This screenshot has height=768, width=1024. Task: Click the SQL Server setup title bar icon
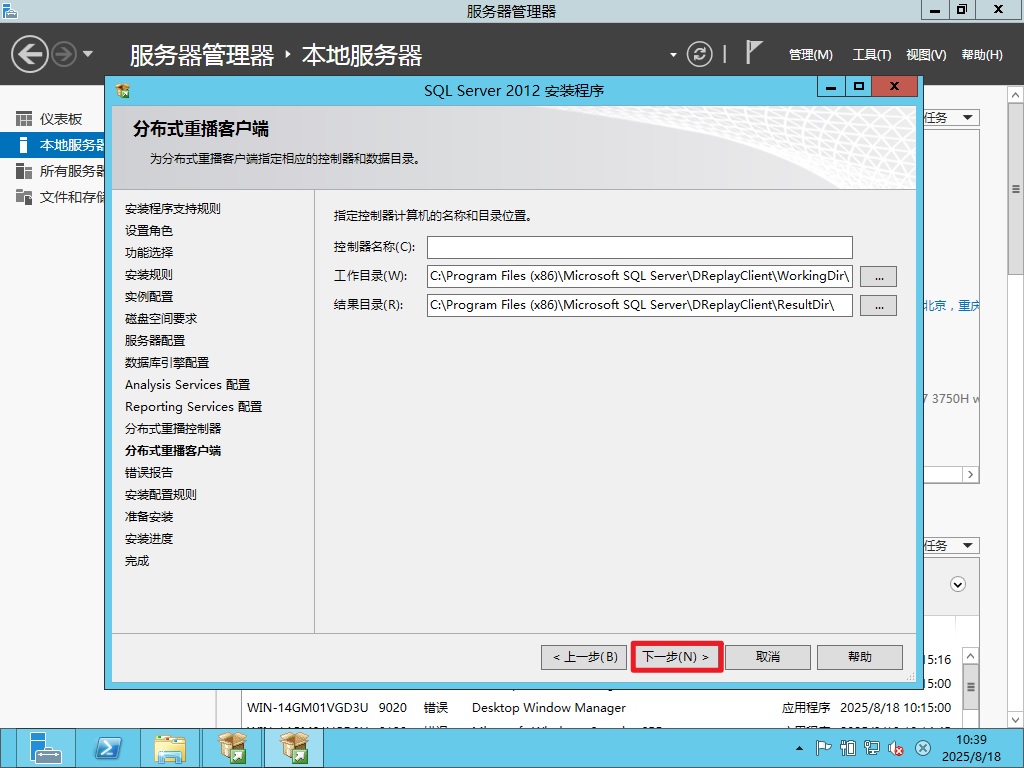point(123,90)
